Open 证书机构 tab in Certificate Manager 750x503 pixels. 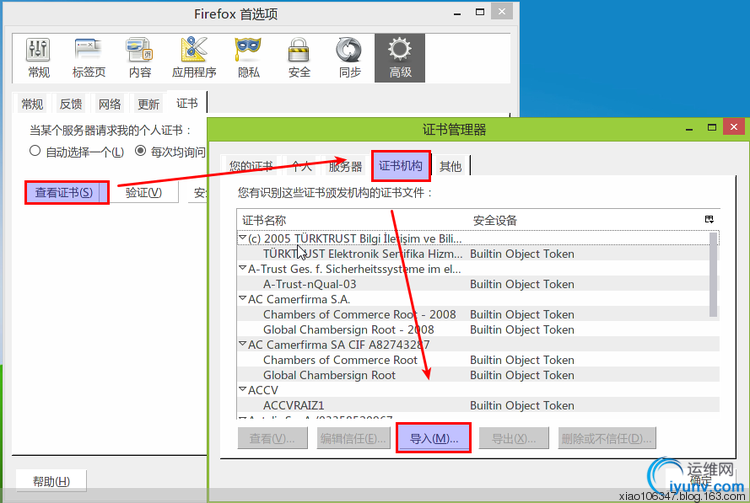point(401,166)
